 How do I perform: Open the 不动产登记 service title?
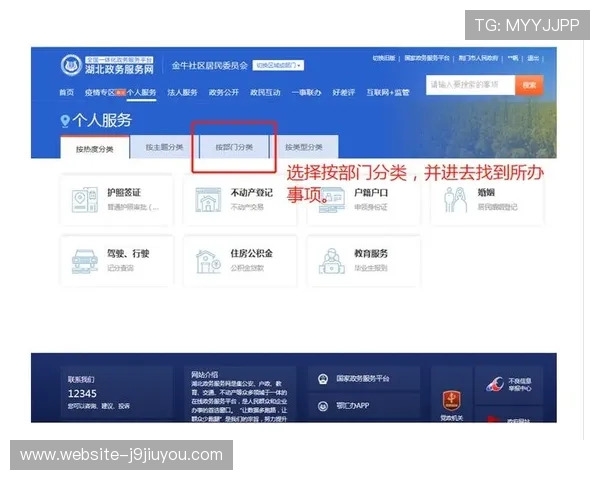pyautogui.click(x=252, y=193)
